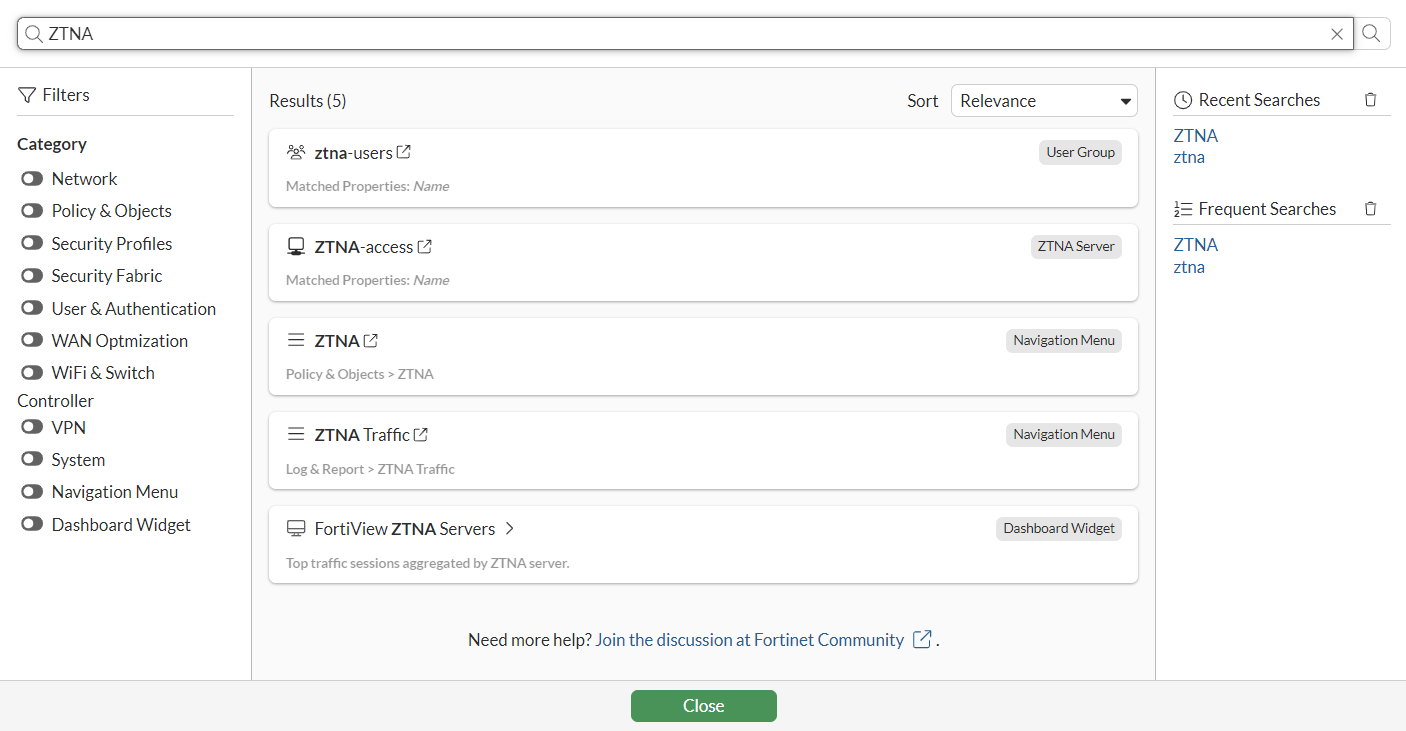Image resolution: width=1406 pixels, height=731 pixels.
Task: Click external link icon beside ZTNA menu result
Action: pos(371,341)
